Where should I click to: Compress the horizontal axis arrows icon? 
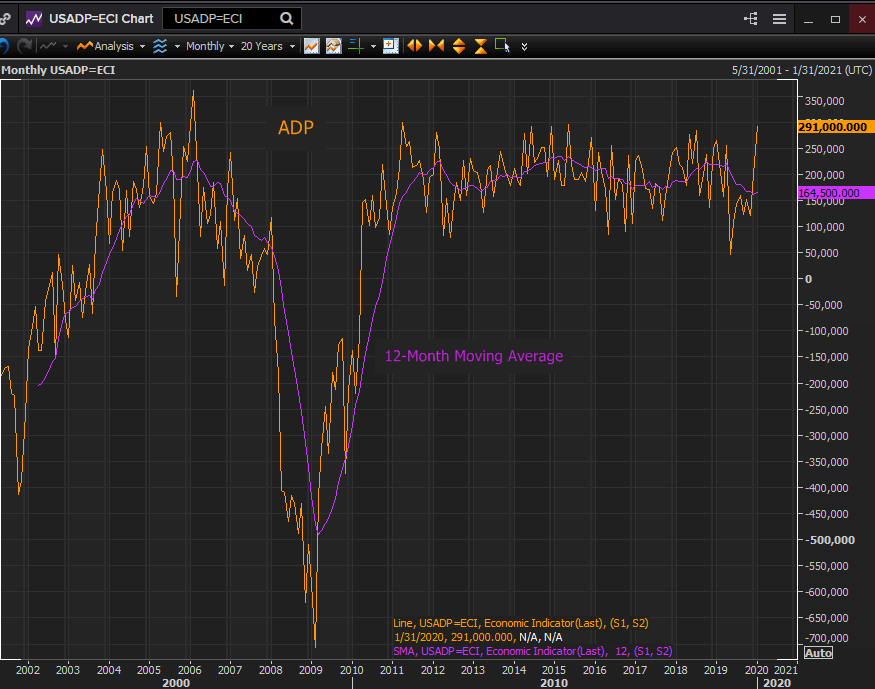pyautogui.click(x=436, y=46)
